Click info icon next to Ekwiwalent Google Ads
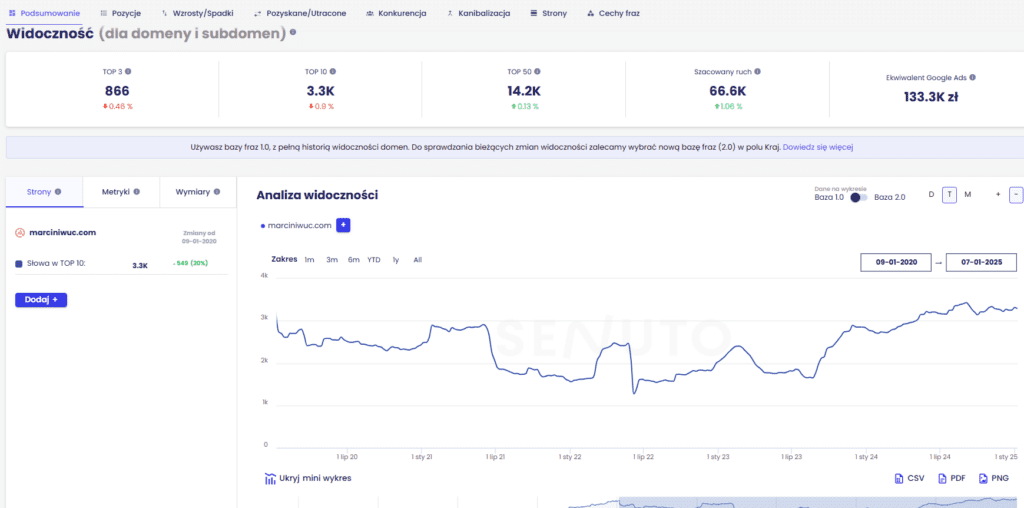Screen dimensions: 1024x508 (972, 77)
